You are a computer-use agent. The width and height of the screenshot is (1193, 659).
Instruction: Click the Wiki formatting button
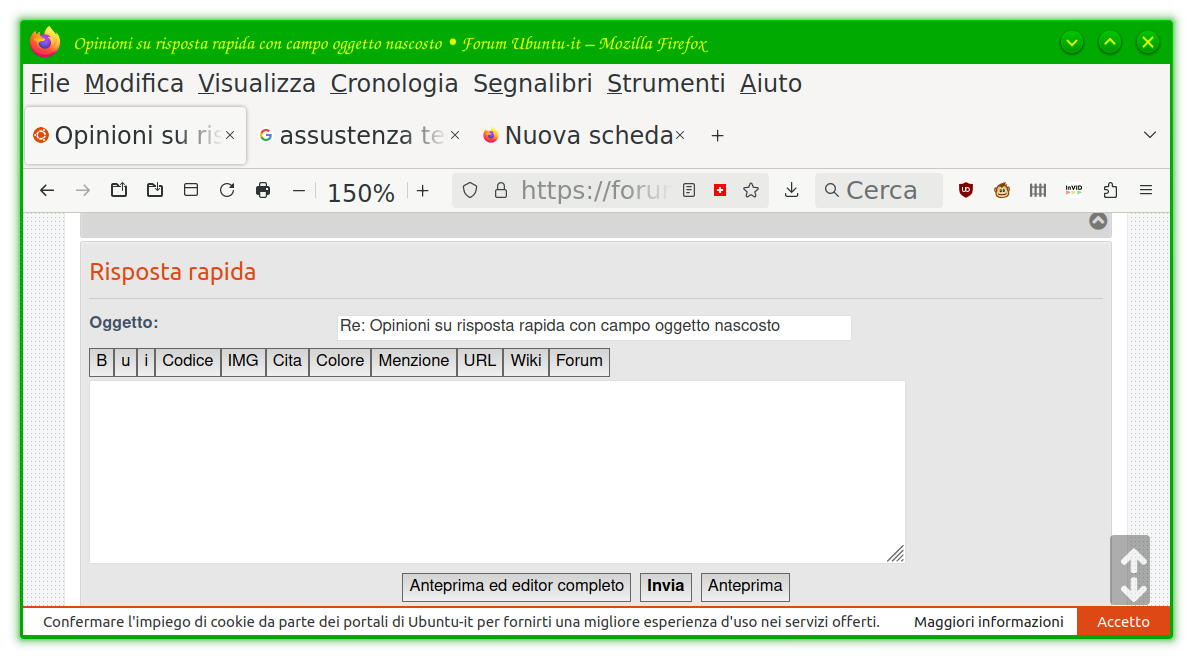click(x=526, y=361)
